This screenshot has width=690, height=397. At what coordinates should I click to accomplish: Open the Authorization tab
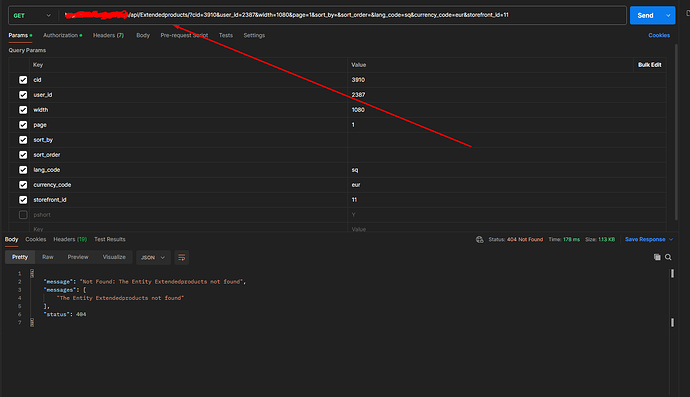(x=61, y=35)
